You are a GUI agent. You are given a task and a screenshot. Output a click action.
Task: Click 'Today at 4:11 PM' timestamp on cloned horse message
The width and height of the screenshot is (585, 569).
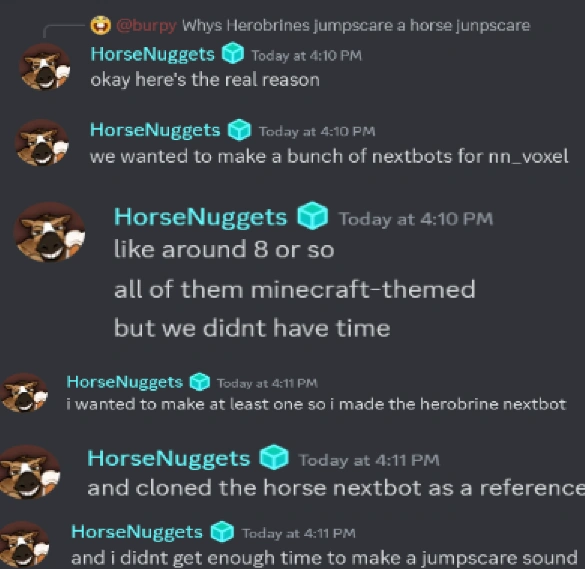pyautogui.click(x=369, y=460)
